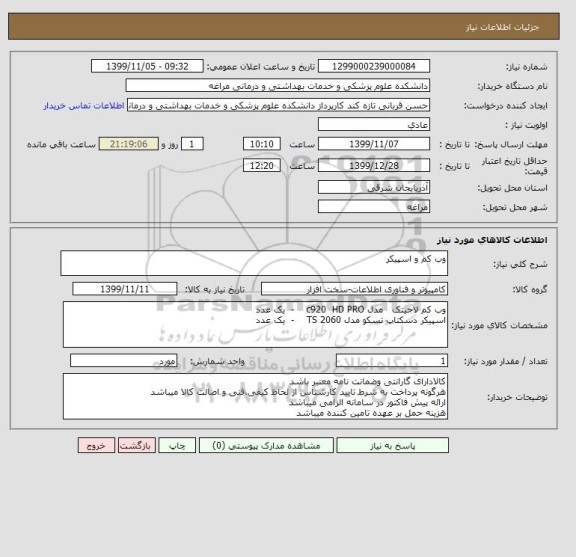Viewport: 576px width, 557px height.
Task: Click label شماره نیاز
Action: (527, 67)
